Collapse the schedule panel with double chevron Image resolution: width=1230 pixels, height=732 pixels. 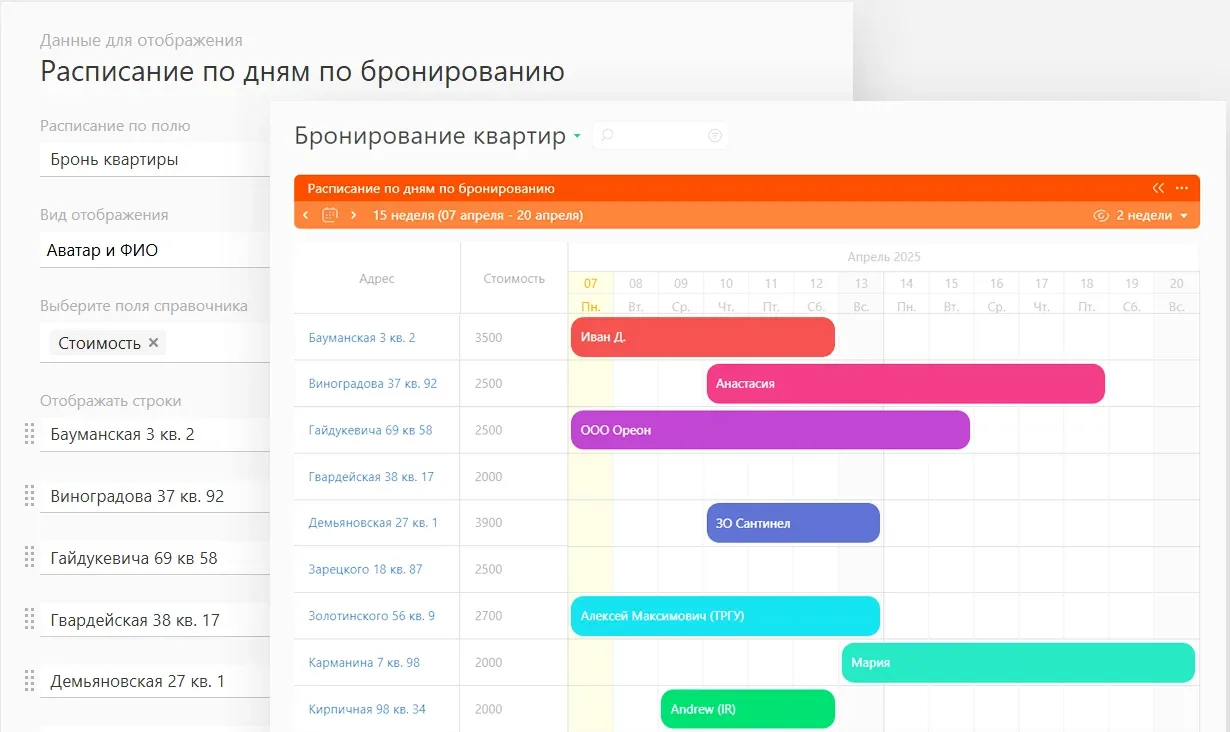(x=1158, y=188)
